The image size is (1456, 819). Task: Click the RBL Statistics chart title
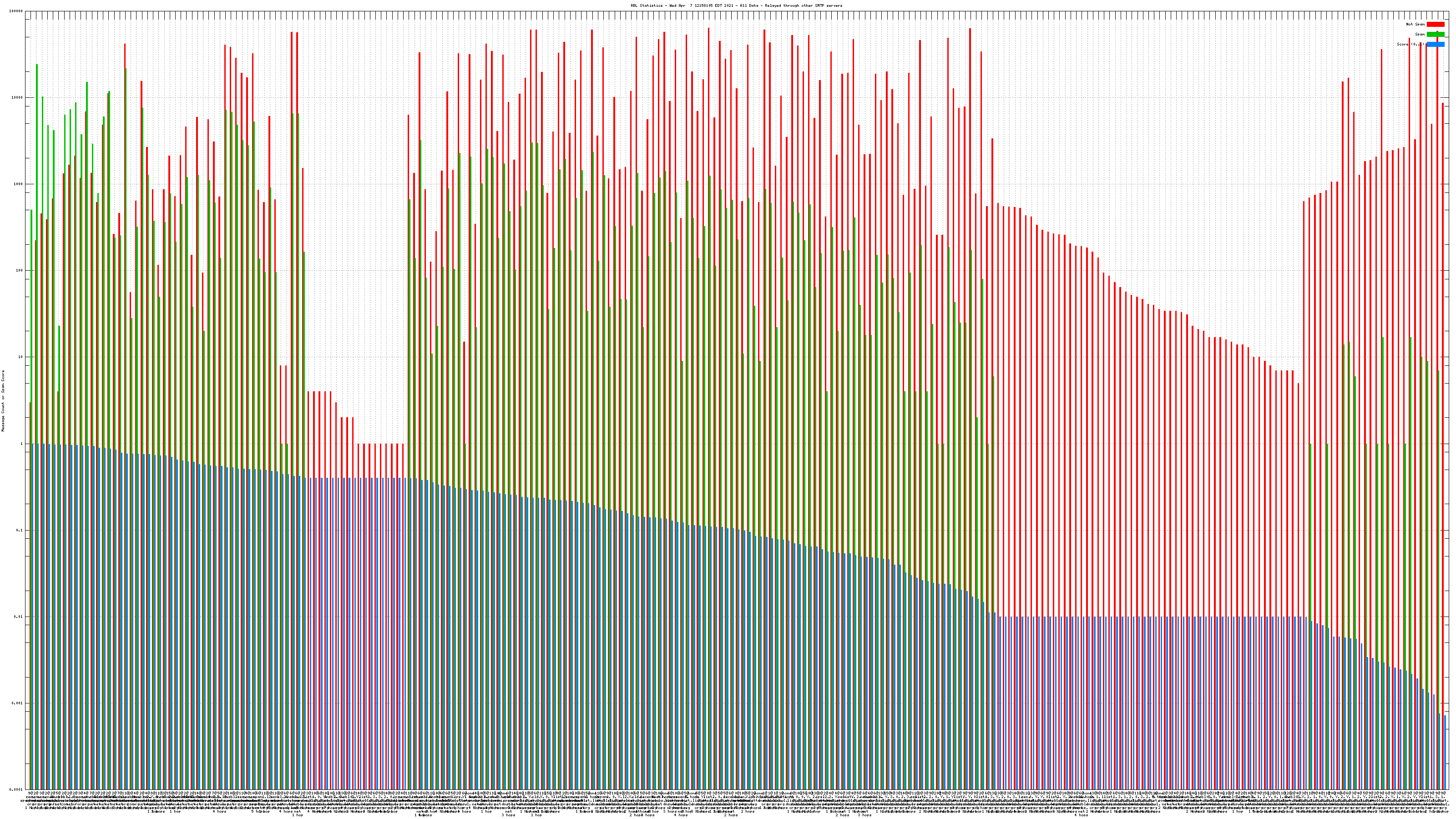click(736, 5)
